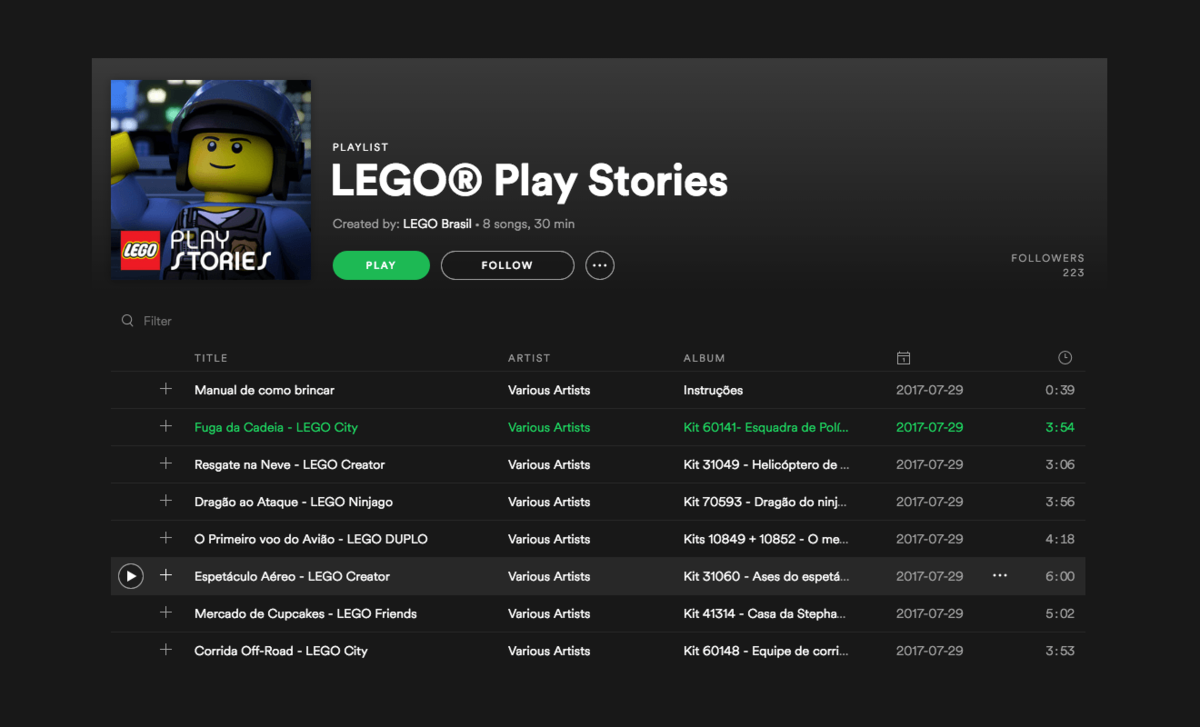Add Resgate na Neve to library

point(166,464)
